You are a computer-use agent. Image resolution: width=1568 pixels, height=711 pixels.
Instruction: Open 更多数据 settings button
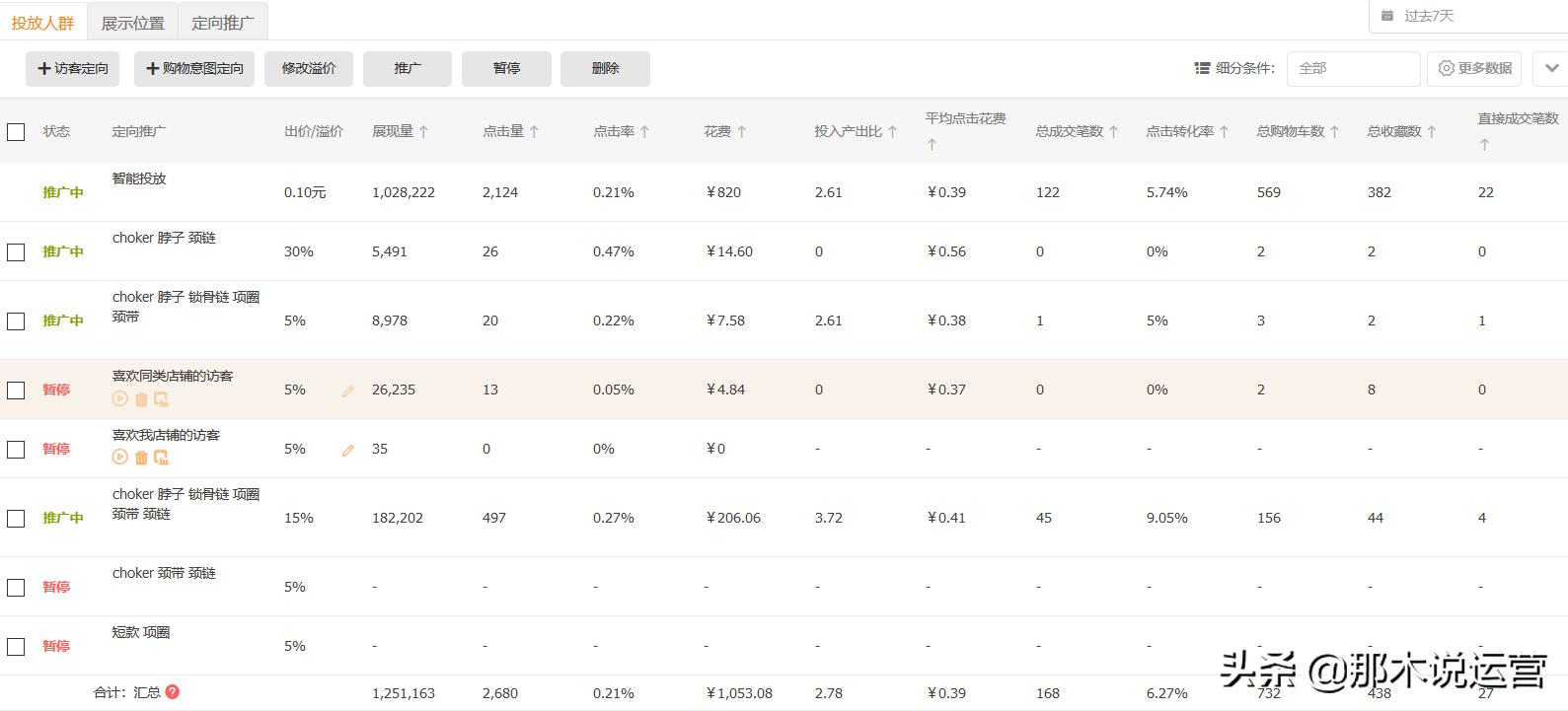1474,68
